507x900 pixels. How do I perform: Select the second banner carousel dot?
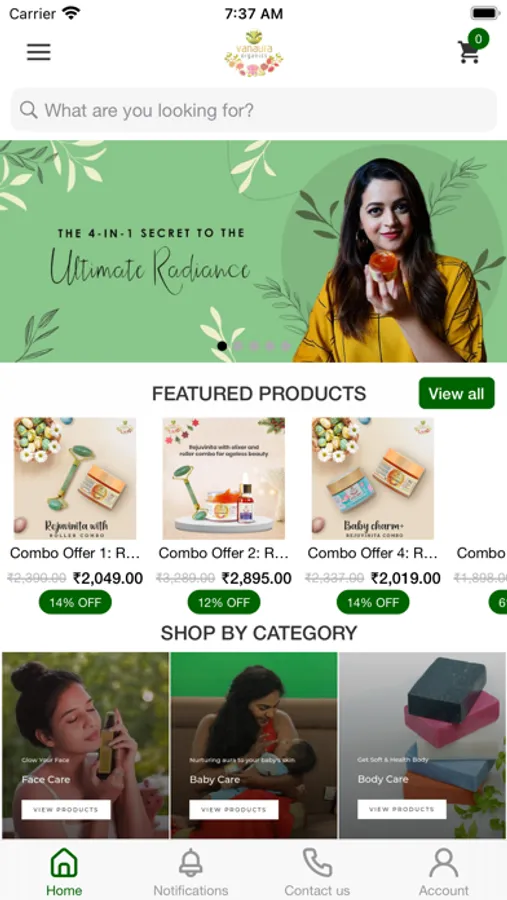coord(238,346)
